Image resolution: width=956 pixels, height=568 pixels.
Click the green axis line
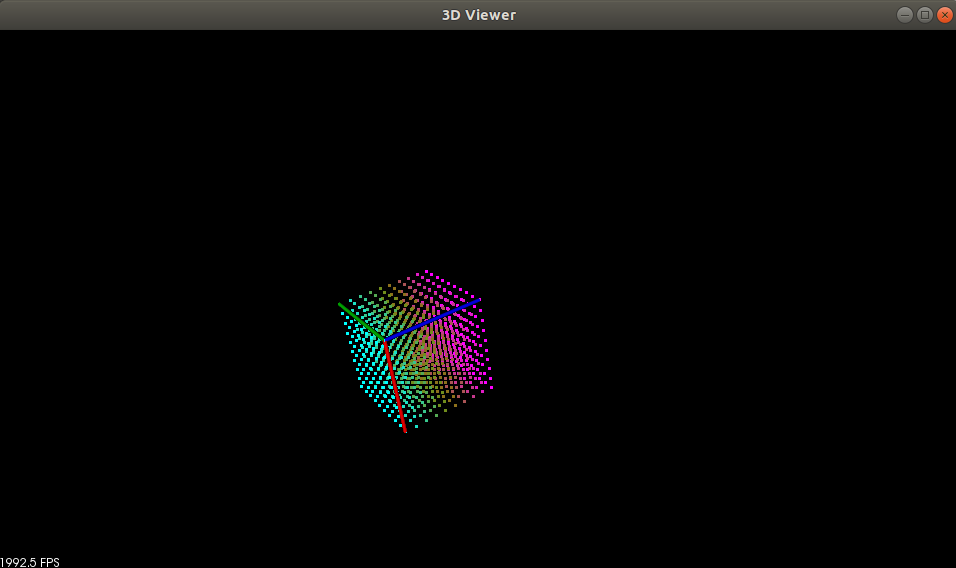click(361, 322)
